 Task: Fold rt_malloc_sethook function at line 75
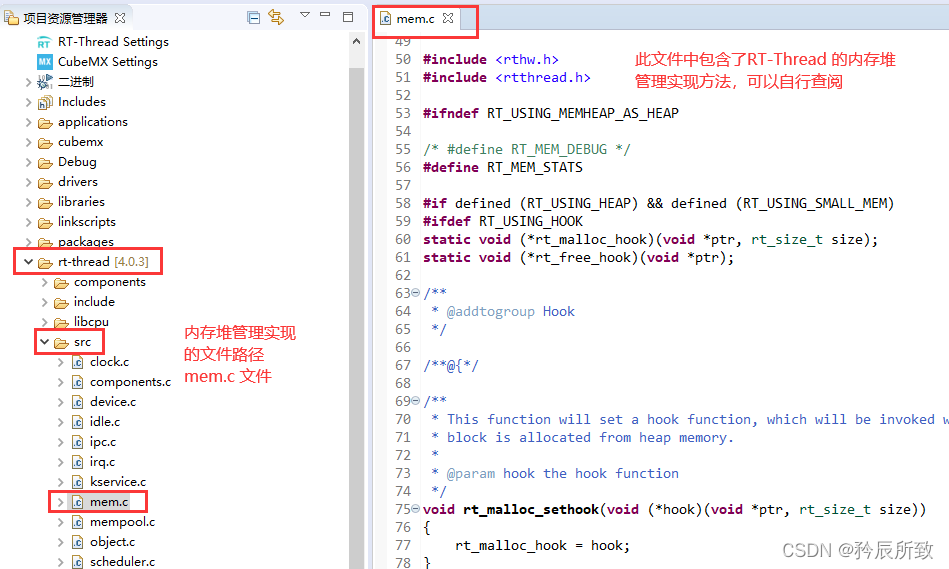415,508
